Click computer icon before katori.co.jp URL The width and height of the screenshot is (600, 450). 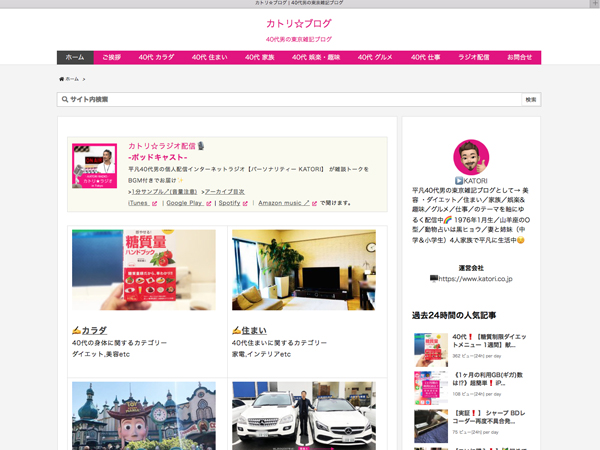click(x=434, y=278)
